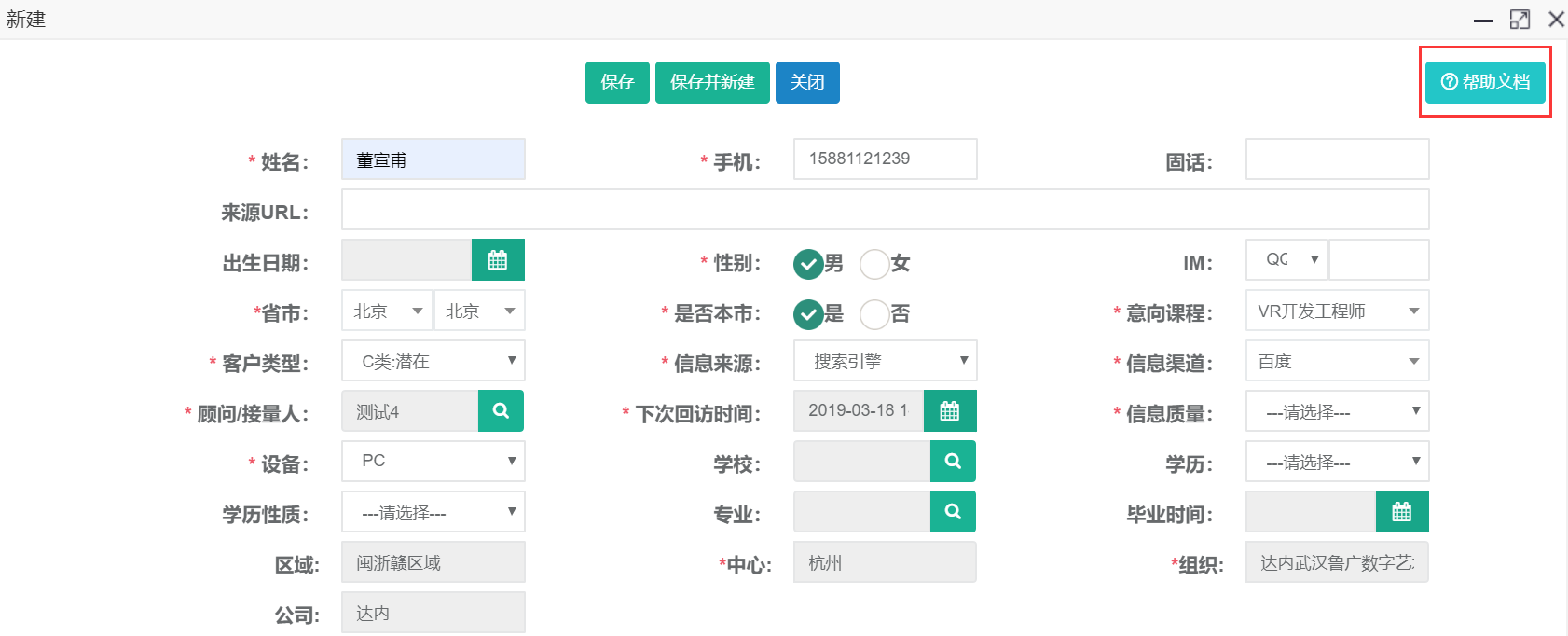Search for a consultant/receiver
1568x636 pixels.
coord(501,411)
